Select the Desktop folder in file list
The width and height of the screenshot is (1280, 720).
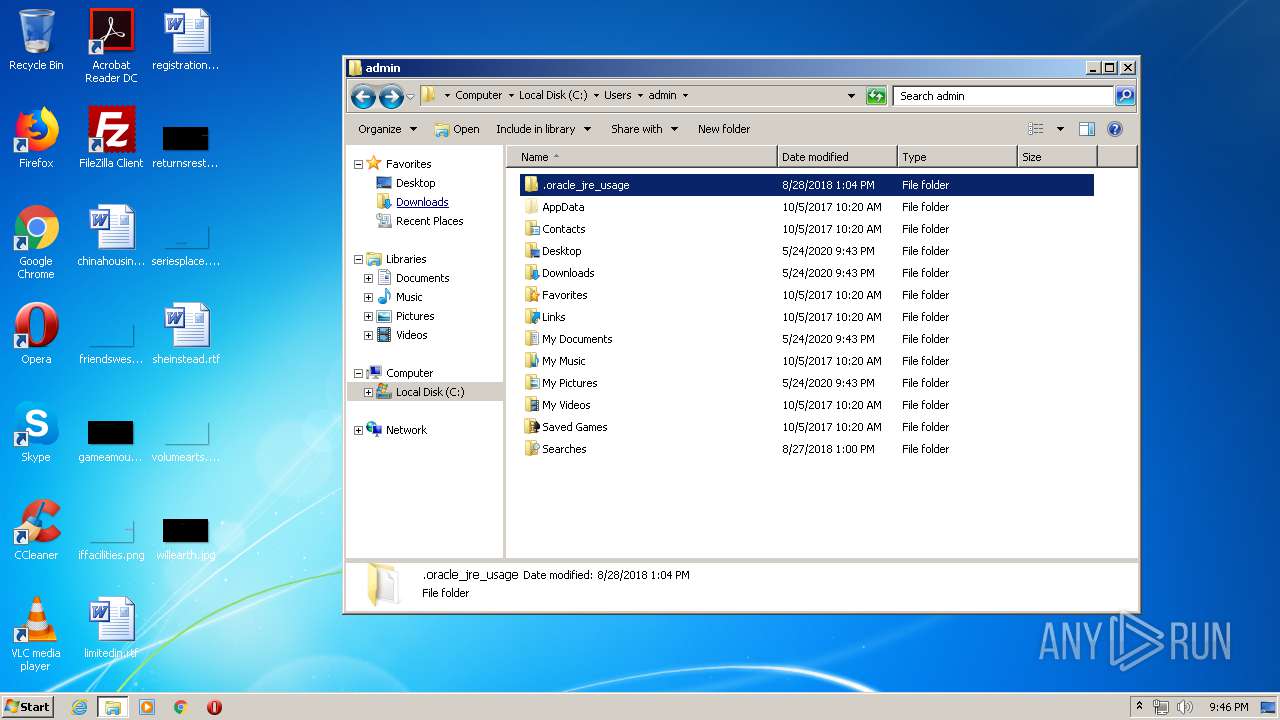561,251
